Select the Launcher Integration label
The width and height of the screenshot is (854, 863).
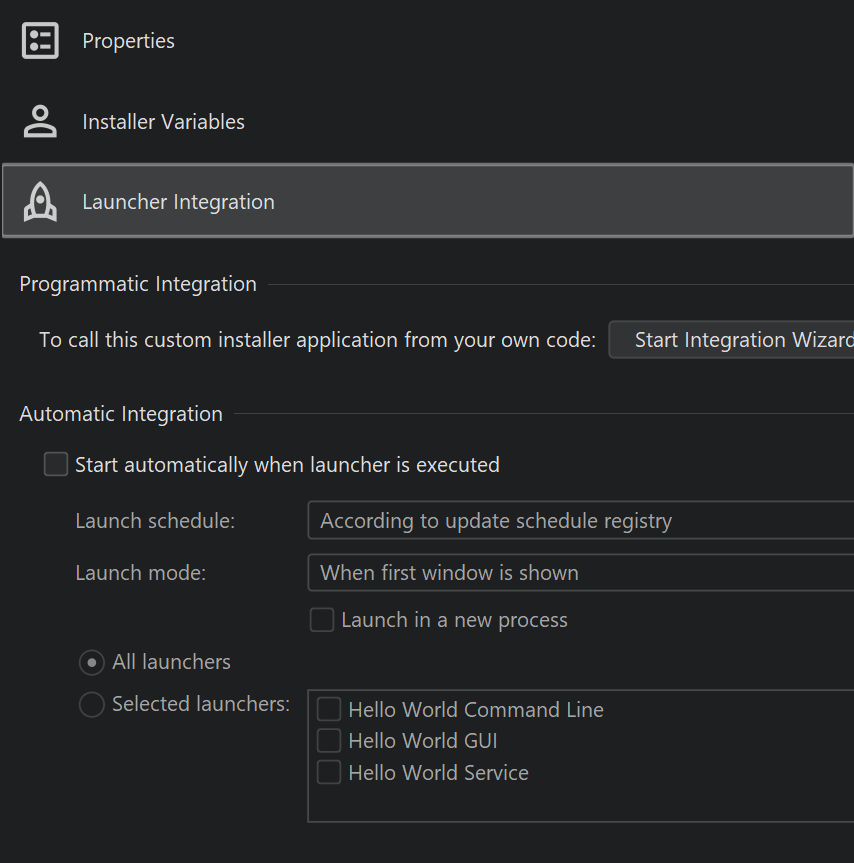(x=178, y=202)
